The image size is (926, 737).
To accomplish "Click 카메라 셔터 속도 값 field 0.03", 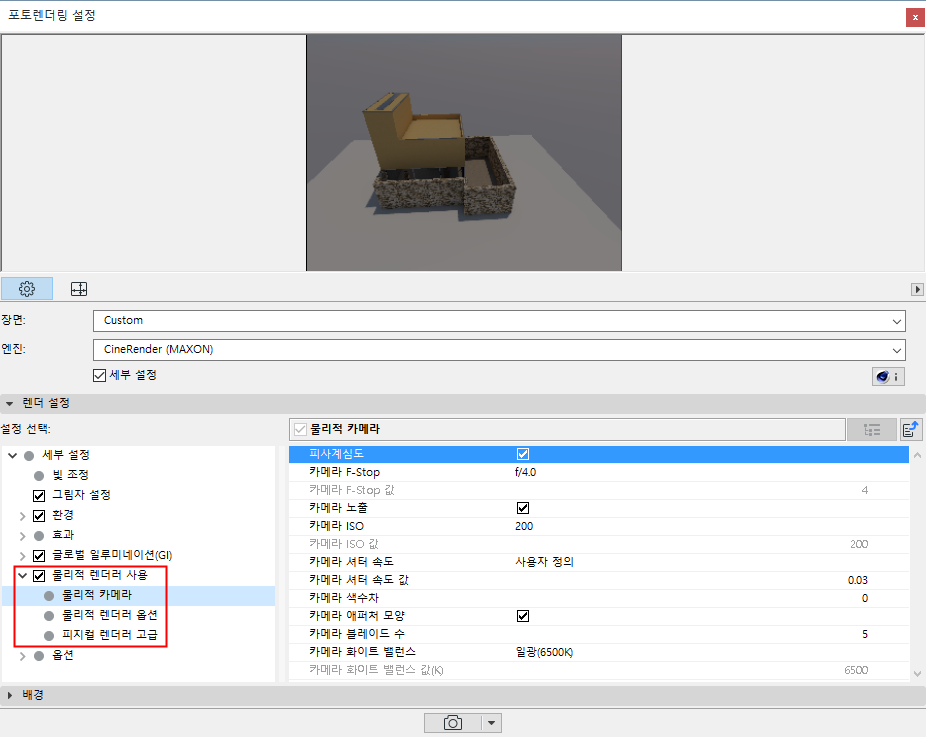I will (x=857, y=581).
